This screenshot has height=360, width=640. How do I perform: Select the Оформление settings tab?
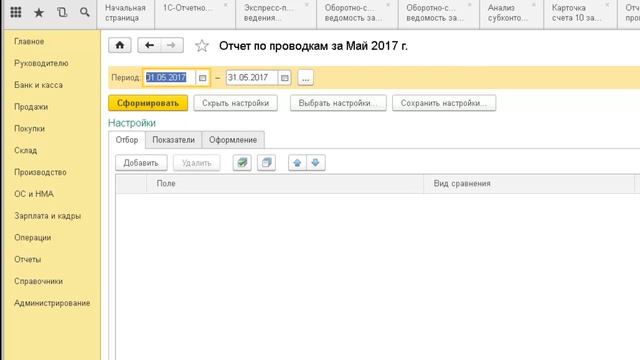point(233,140)
